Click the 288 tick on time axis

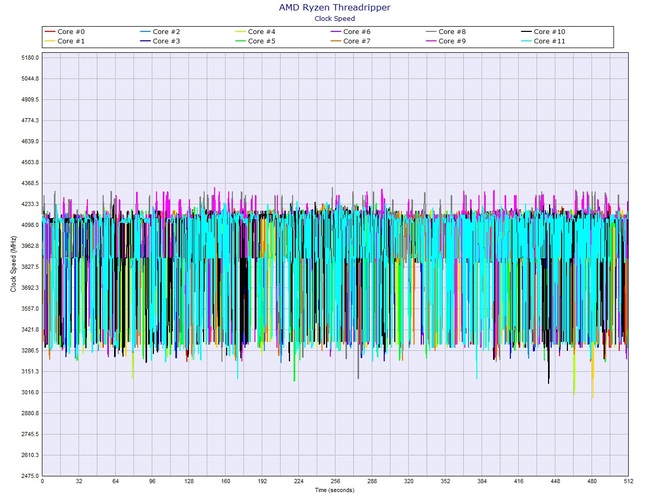(372, 481)
